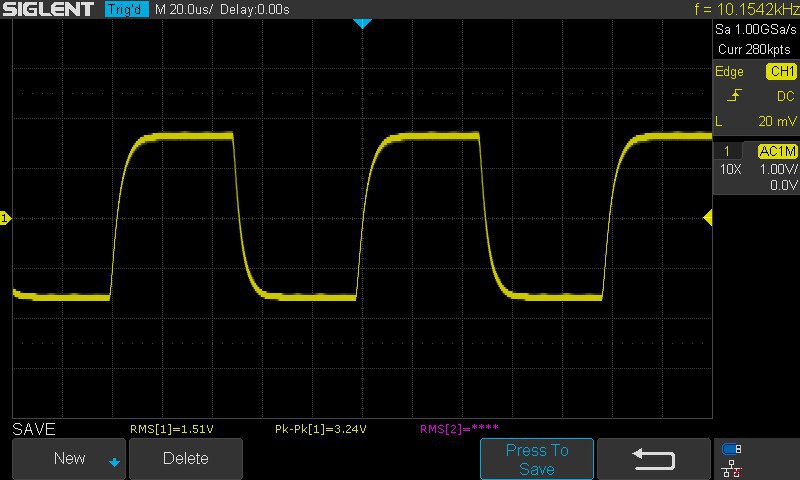The height and width of the screenshot is (480, 800).
Task: Click the 1.00V/ vertical scale value
Action: pos(778,169)
